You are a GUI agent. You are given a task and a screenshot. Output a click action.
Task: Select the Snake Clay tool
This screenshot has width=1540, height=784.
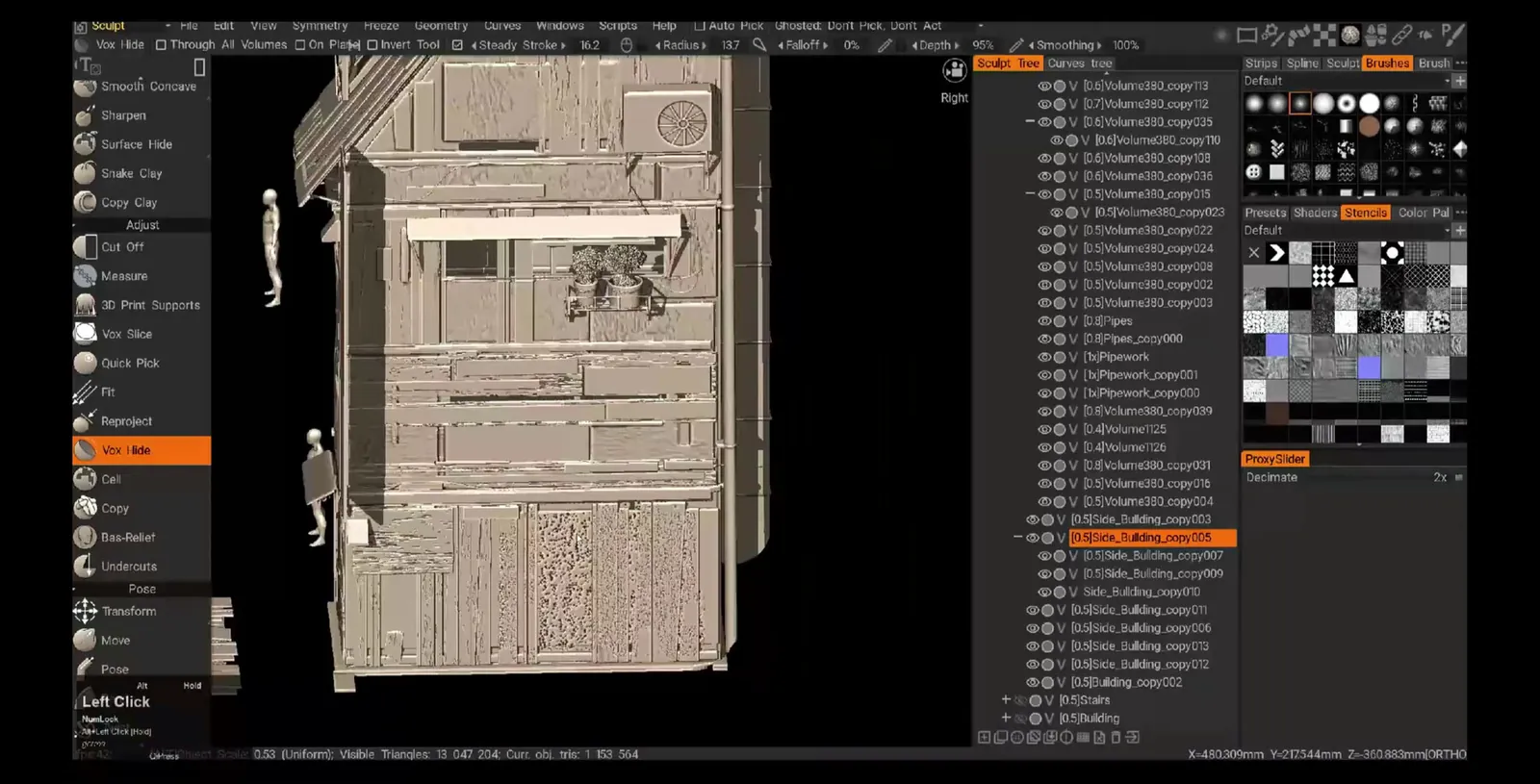tap(141, 173)
